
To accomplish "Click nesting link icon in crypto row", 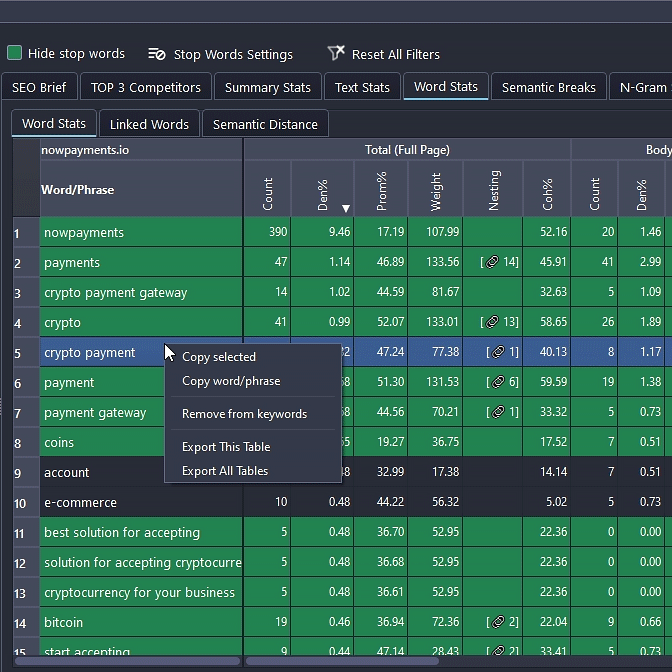I will coord(492,322).
